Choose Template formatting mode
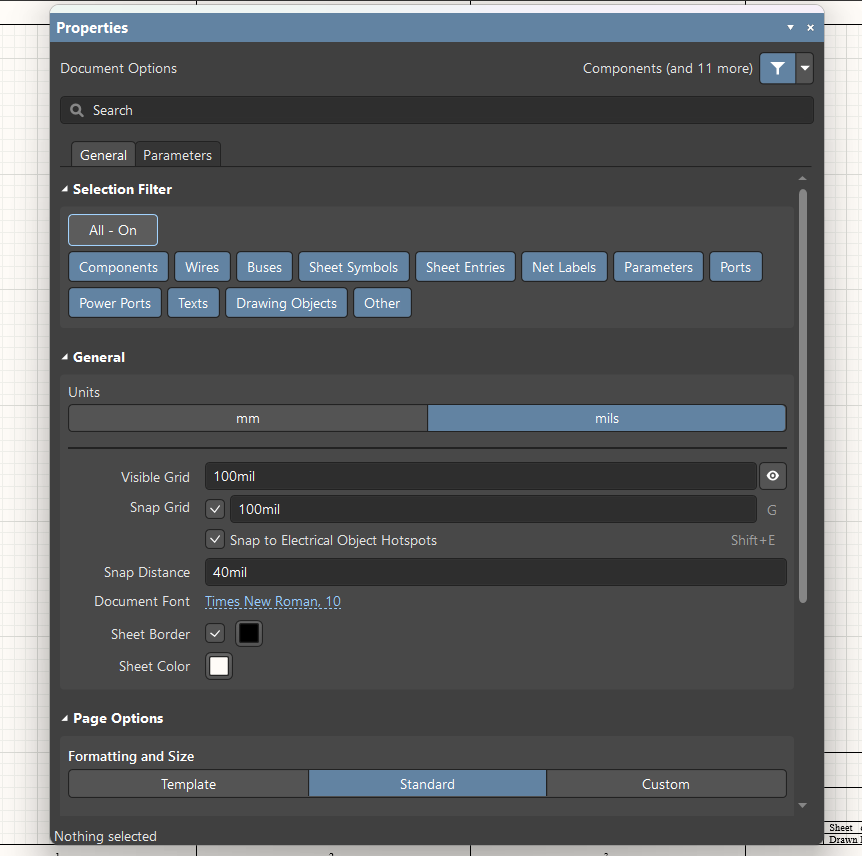 (x=189, y=784)
